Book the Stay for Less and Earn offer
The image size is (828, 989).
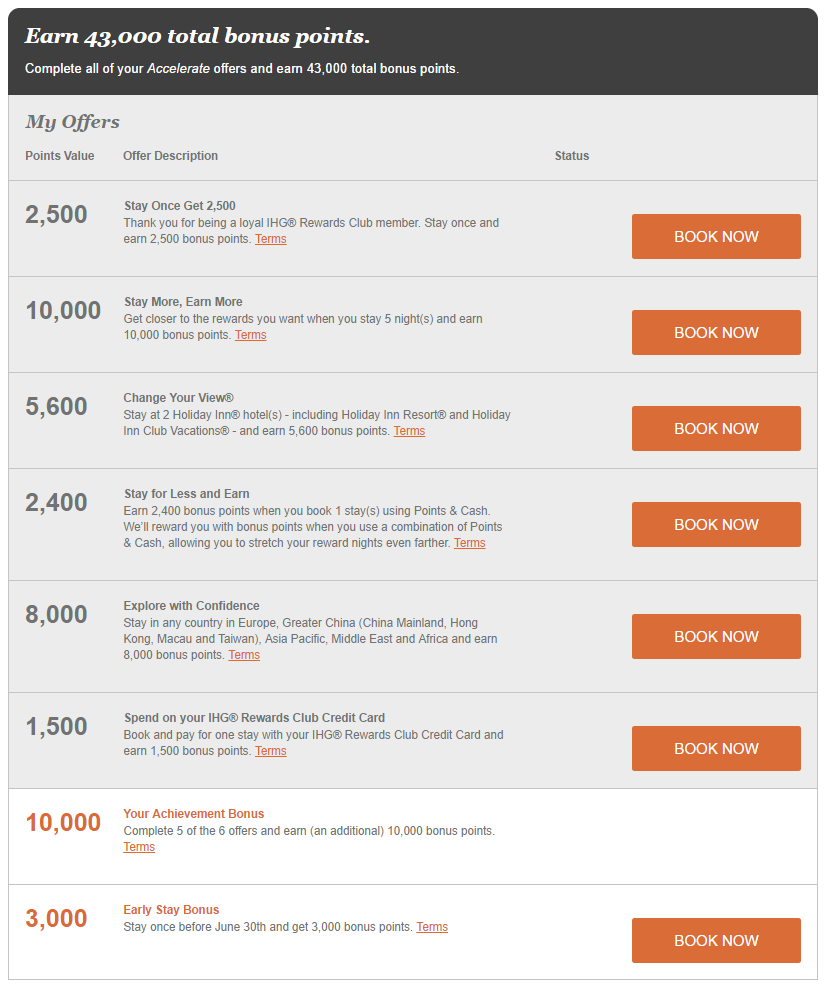click(x=716, y=525)
